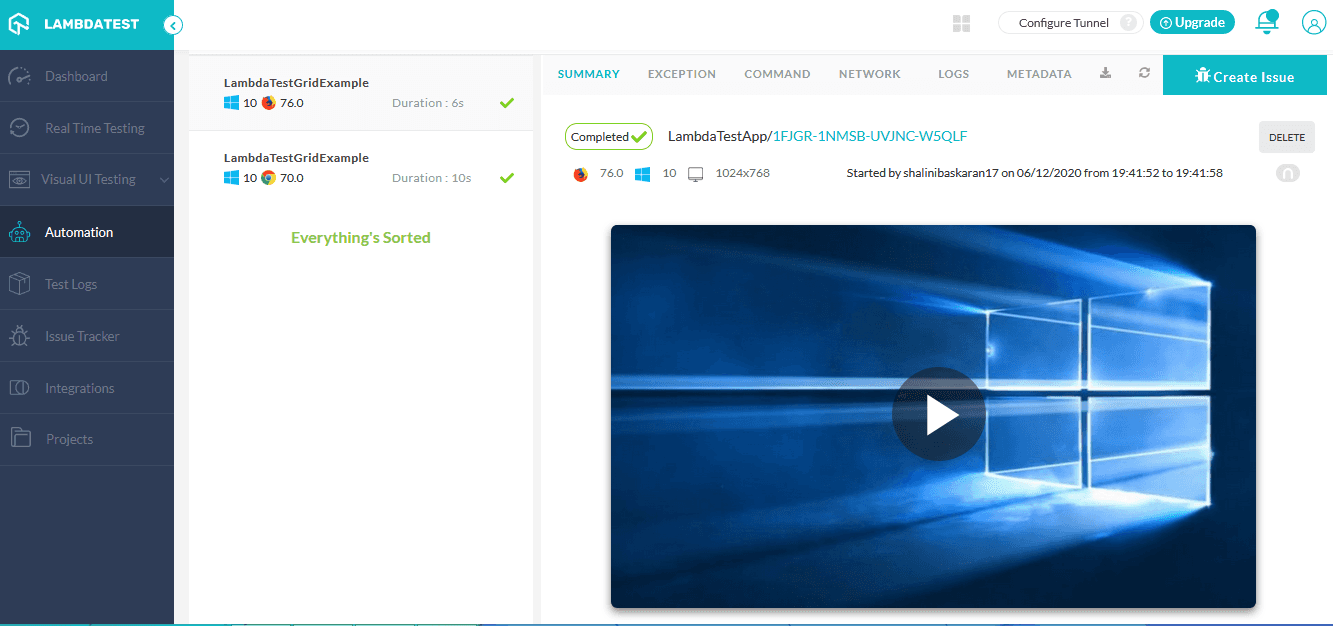Play the recorded test video
Image resolution: width=1333 pixels, height=626 pixels.
click(938, 413)
